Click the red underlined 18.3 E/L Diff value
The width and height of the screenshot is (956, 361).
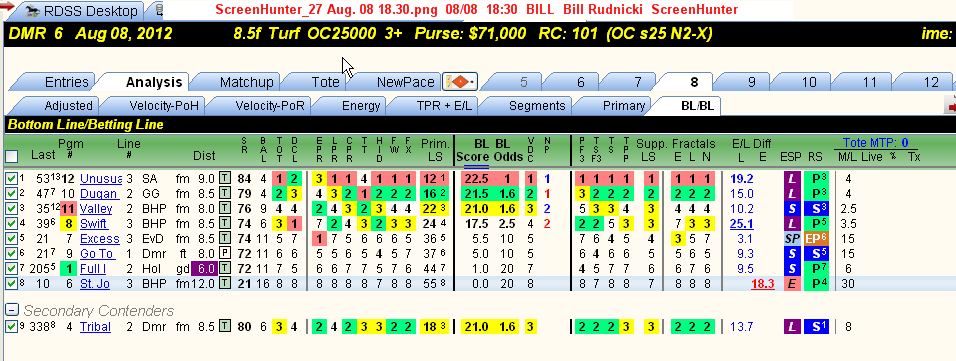coord(763,284)
